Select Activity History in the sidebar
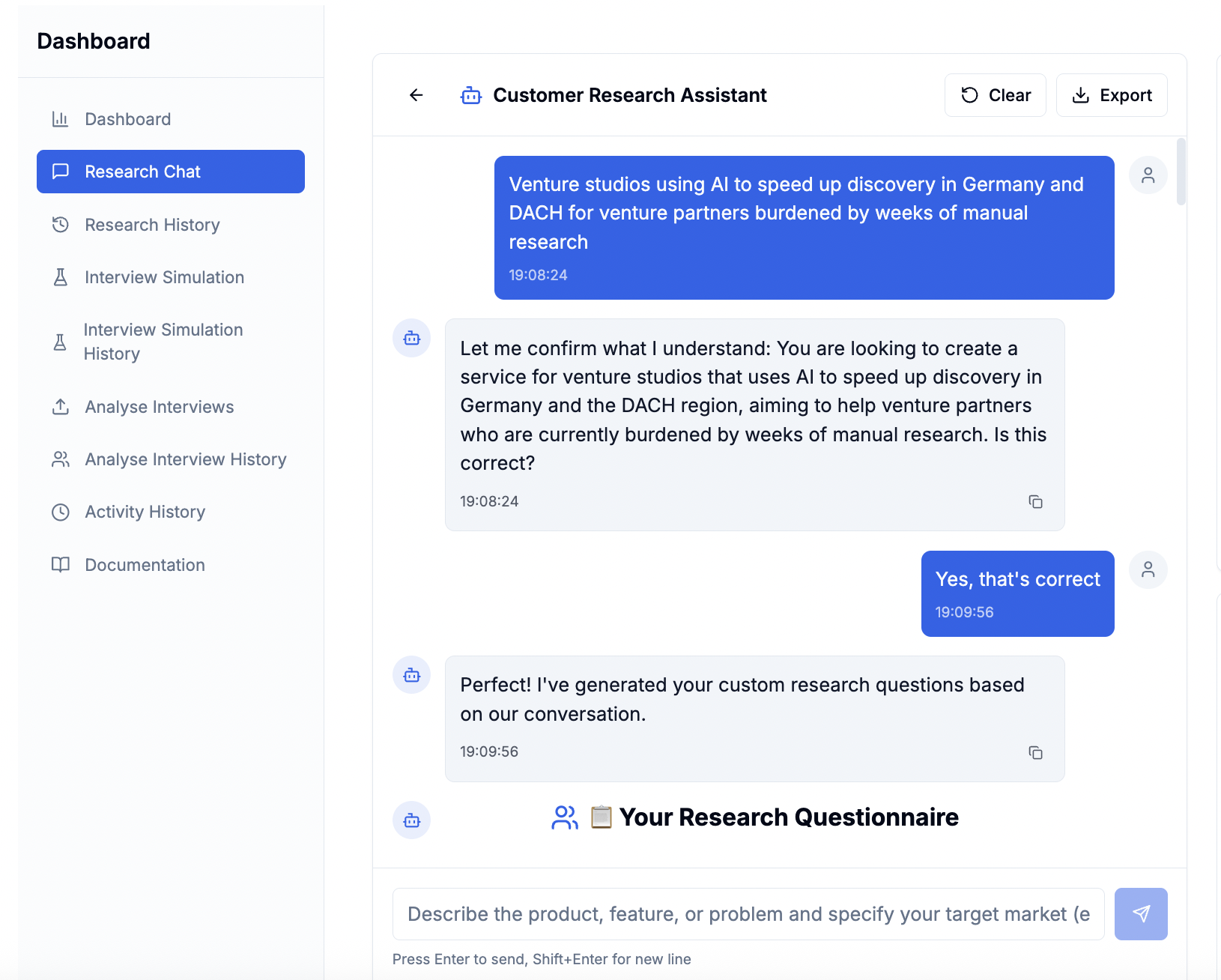1221x980 pixels. pos(145,512)
